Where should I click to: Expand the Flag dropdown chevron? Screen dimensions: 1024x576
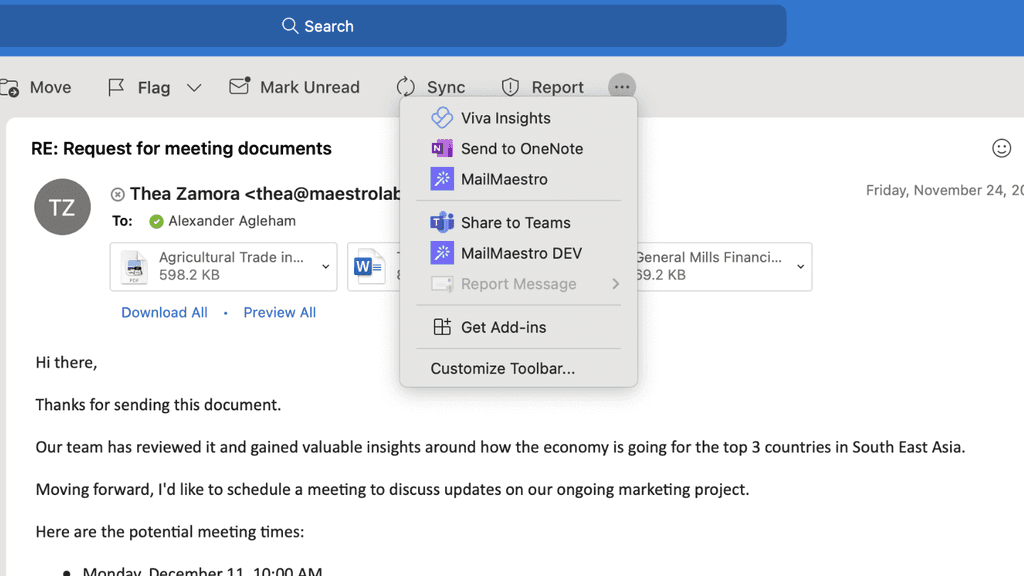(x=194, y=87)
